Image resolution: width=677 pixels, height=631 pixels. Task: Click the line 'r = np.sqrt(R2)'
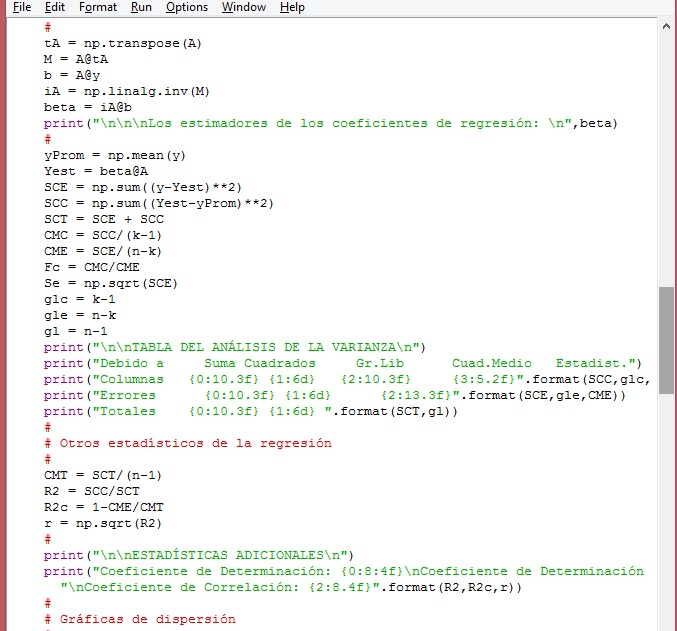coord(103,523)
